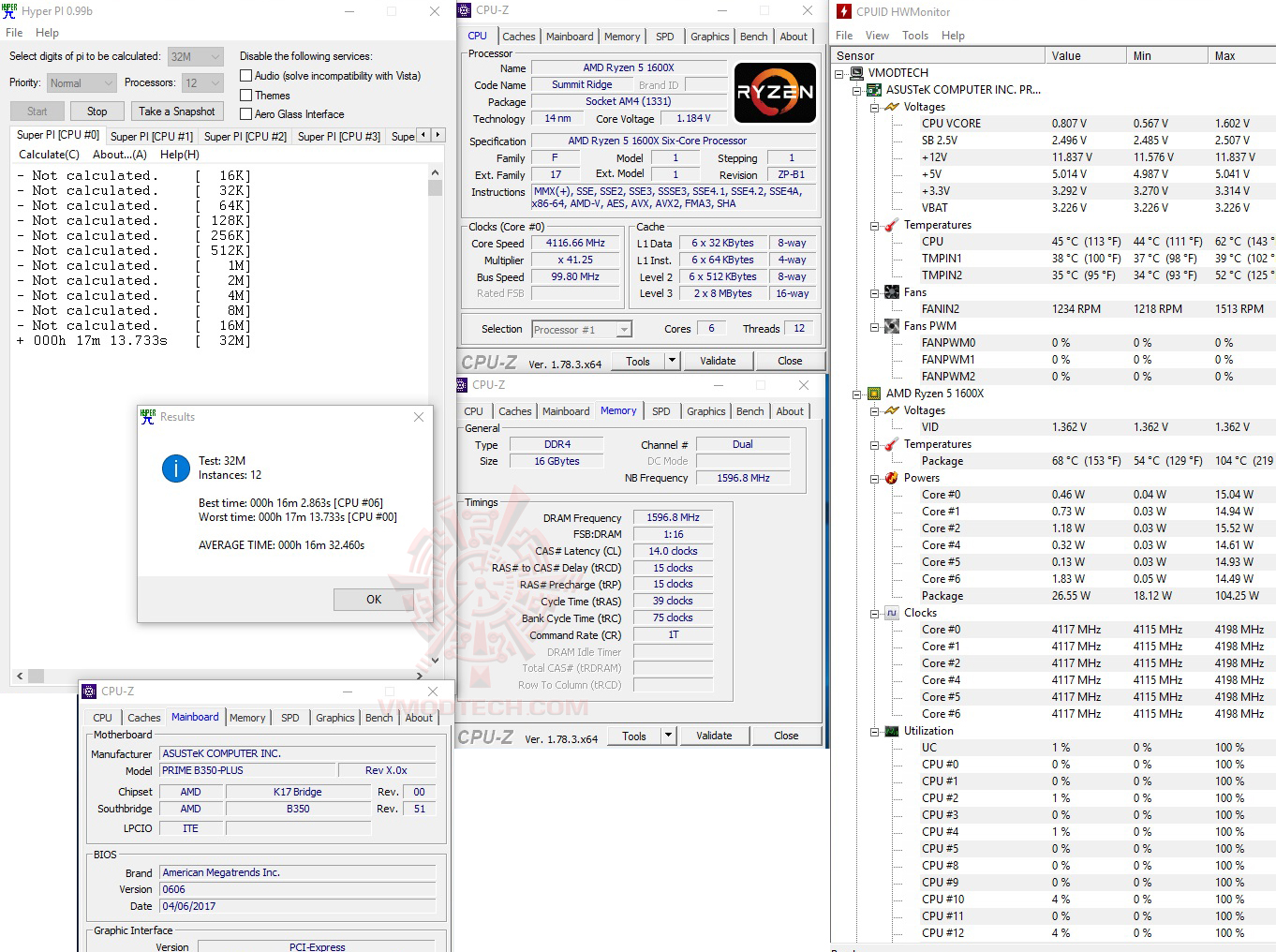The width and height of the screenshot is (1276, 952).
Task: Click the Fans PWM icon in HWMonitor
Action: click(890, 325)
